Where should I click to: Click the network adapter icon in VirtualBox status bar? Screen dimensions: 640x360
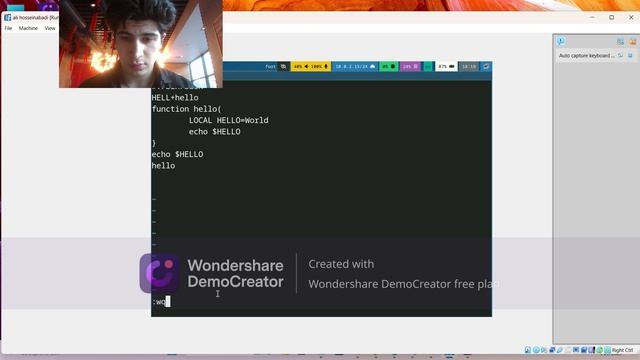(x=552, y=350)
